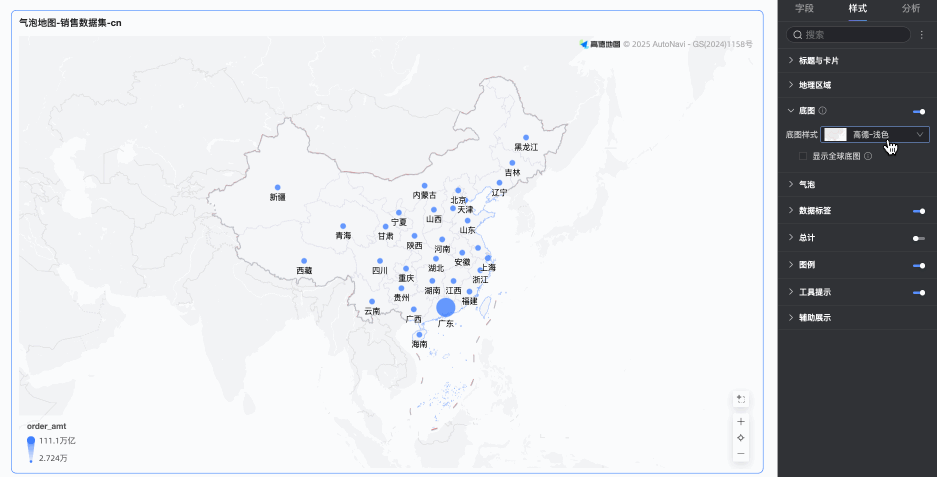This screenshot has width=937, height=477.
Task: Toggle the 底图 basemap switch
Action: (919, 111)
